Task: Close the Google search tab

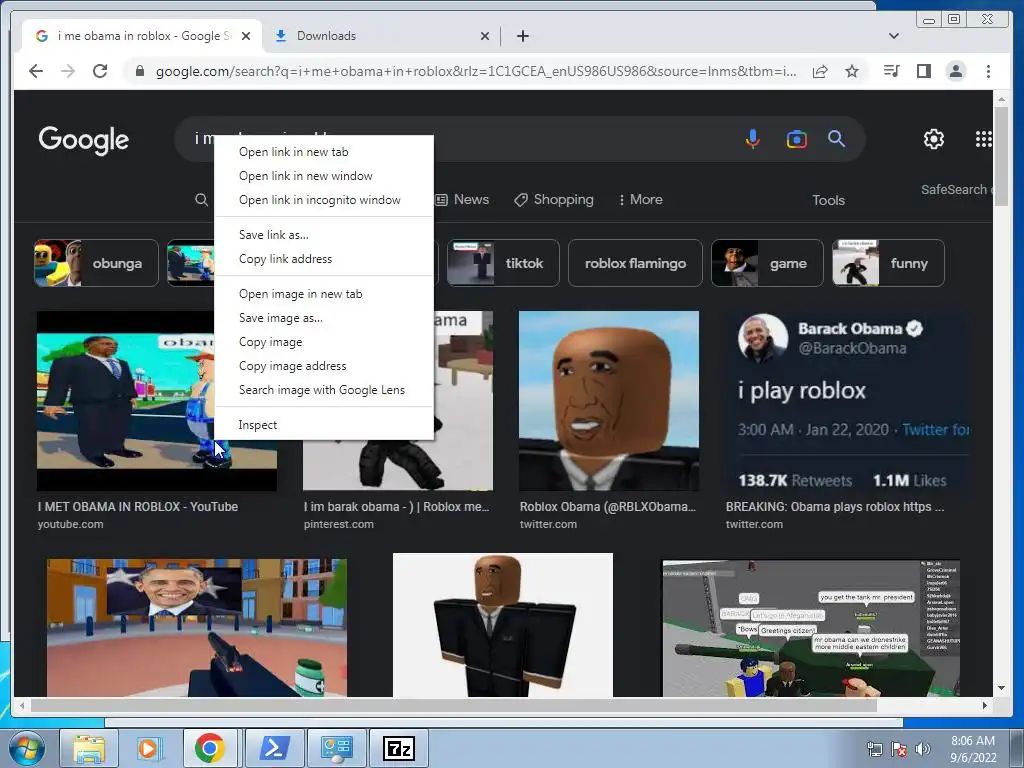Action: (x=246, y=36)
